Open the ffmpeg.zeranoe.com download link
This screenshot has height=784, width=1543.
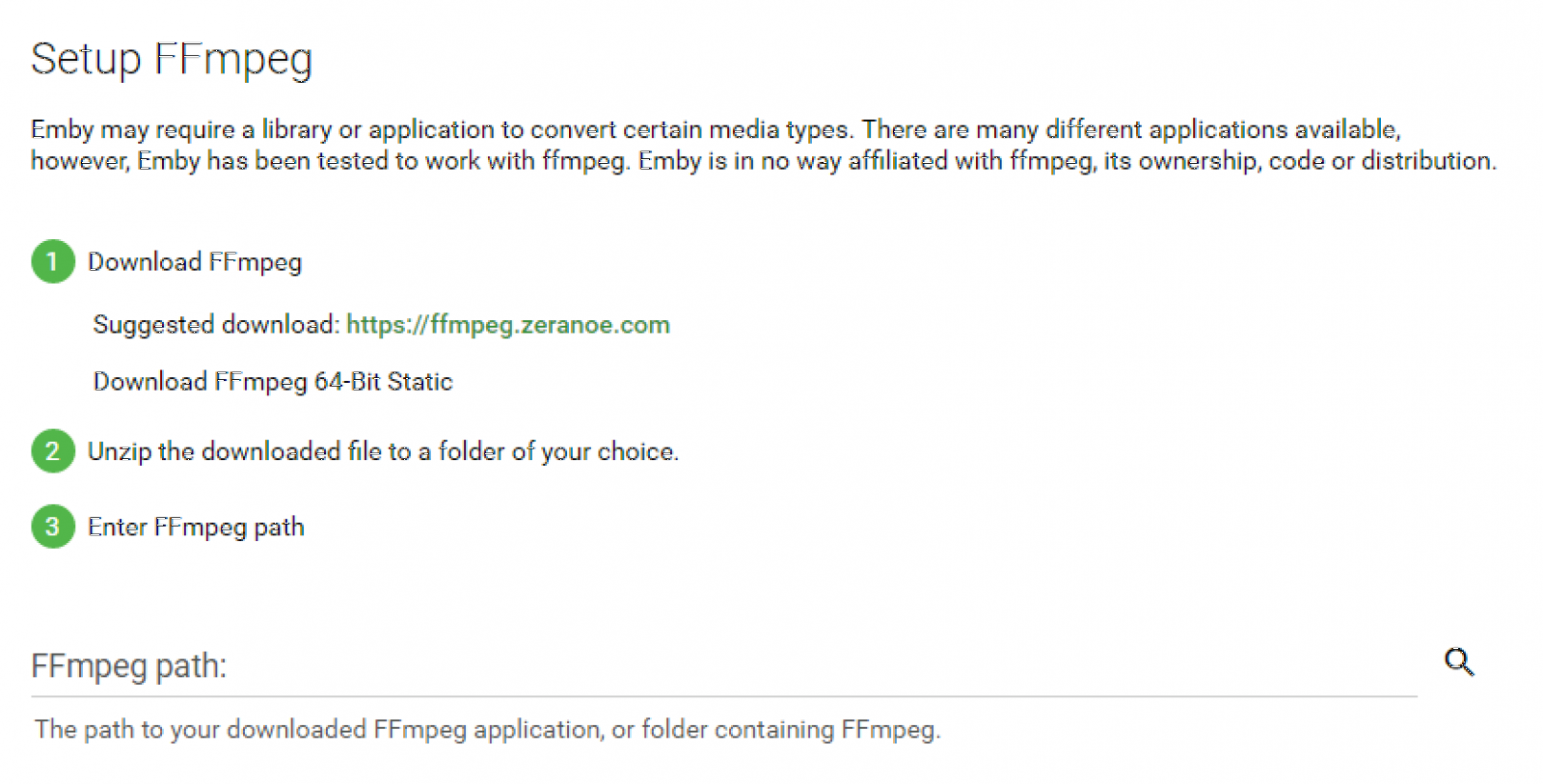[507, 325]
